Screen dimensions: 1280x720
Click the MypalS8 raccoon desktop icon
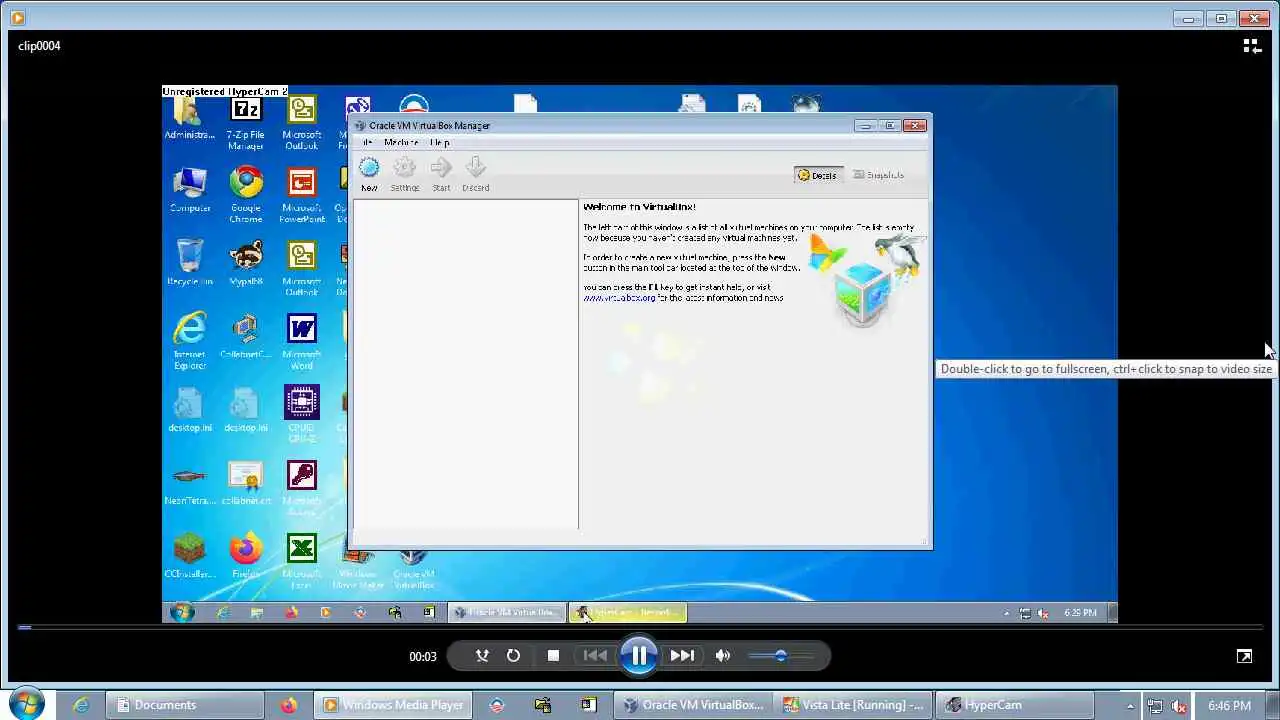pyautogui.click(x=246, y=263)
